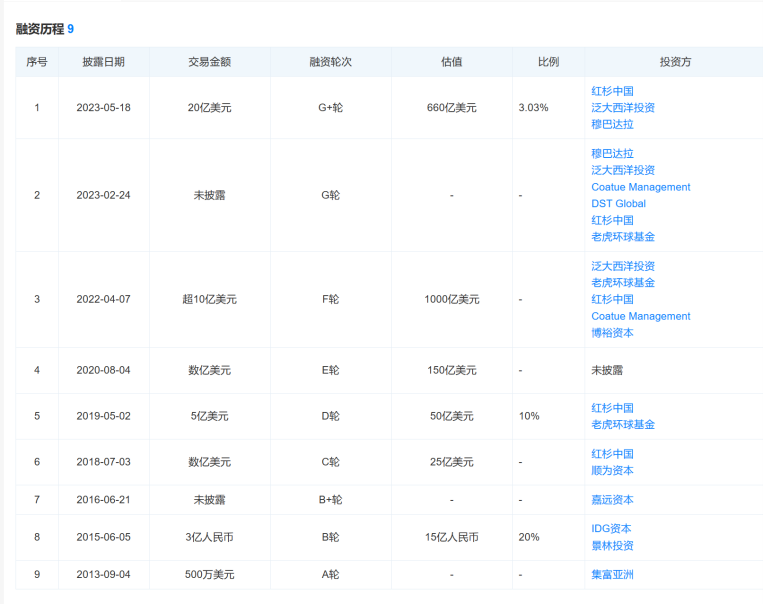
Task: Open 红杉中国 link in row 1
Action: [612, 91]
